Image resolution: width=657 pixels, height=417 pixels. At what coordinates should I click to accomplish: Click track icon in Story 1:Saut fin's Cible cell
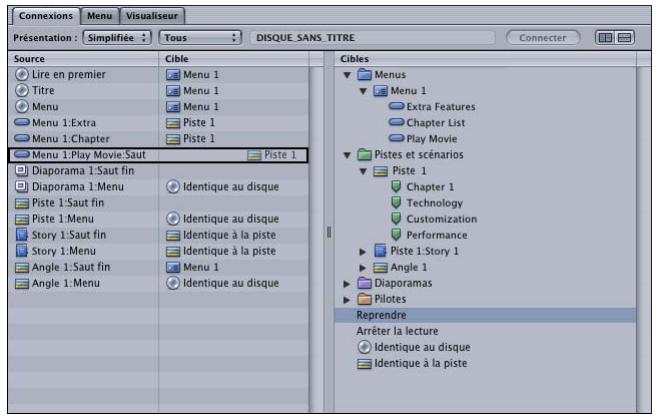(x=173, y=236)
